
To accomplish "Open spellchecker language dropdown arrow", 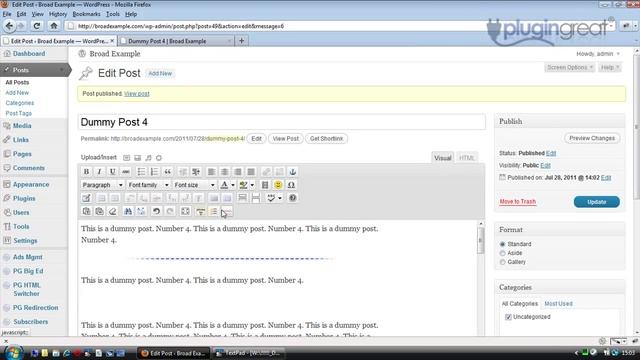I will [280, 198].
